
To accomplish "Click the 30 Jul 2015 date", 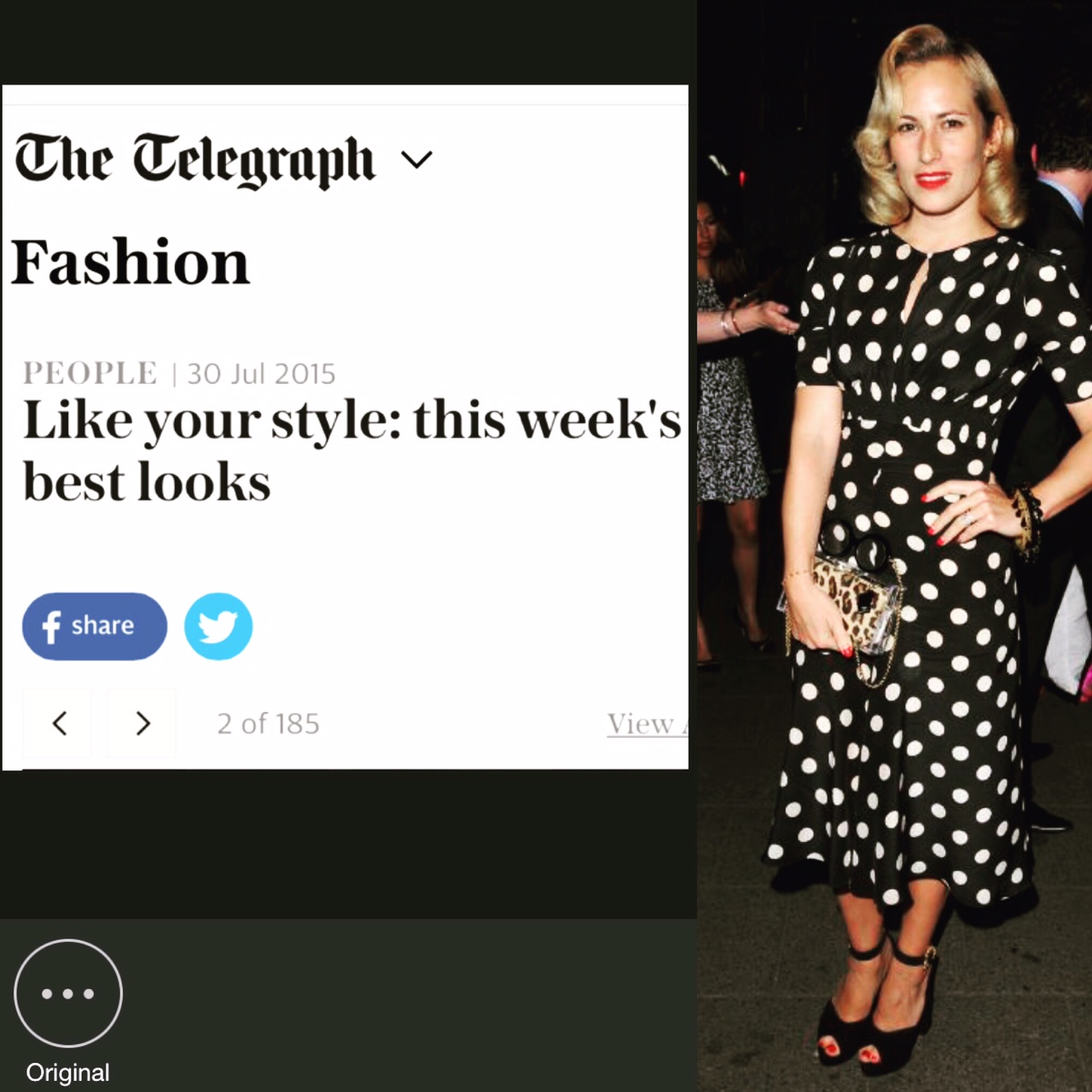I will (261, 374).
